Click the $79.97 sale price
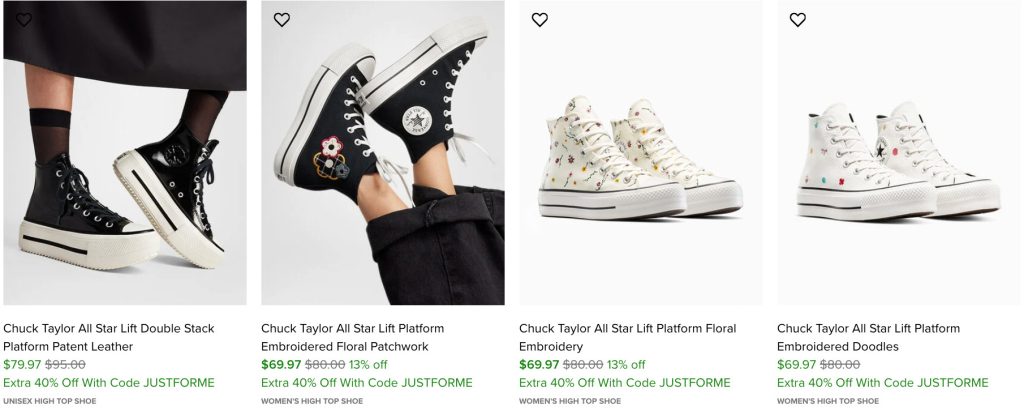The height and width of the screenshot is (410, 1024). (x=21, y=365)
